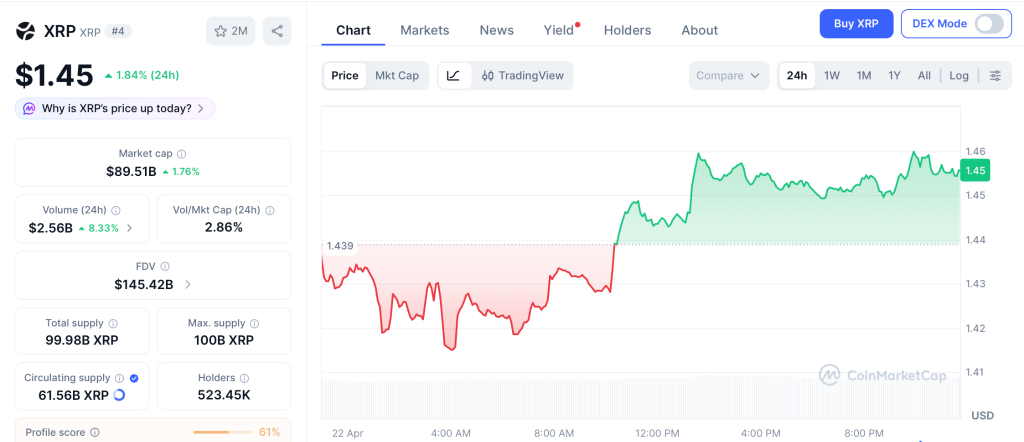Click the FDV info icon
Viewport: 1024px width, 442px height.
pos(165,267)
